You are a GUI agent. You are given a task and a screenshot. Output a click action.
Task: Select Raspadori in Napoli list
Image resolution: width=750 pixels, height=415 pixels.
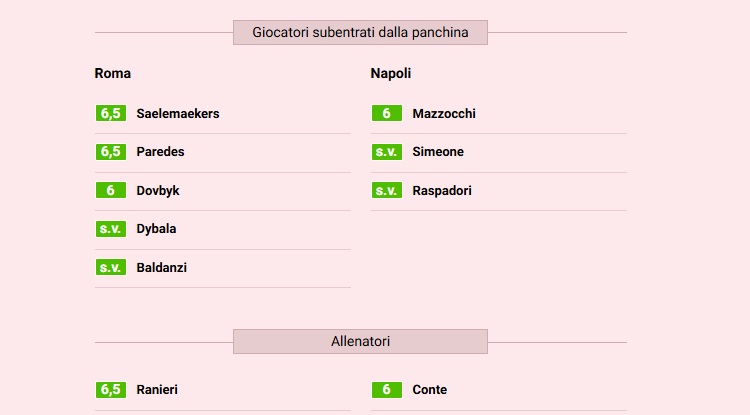441,190
